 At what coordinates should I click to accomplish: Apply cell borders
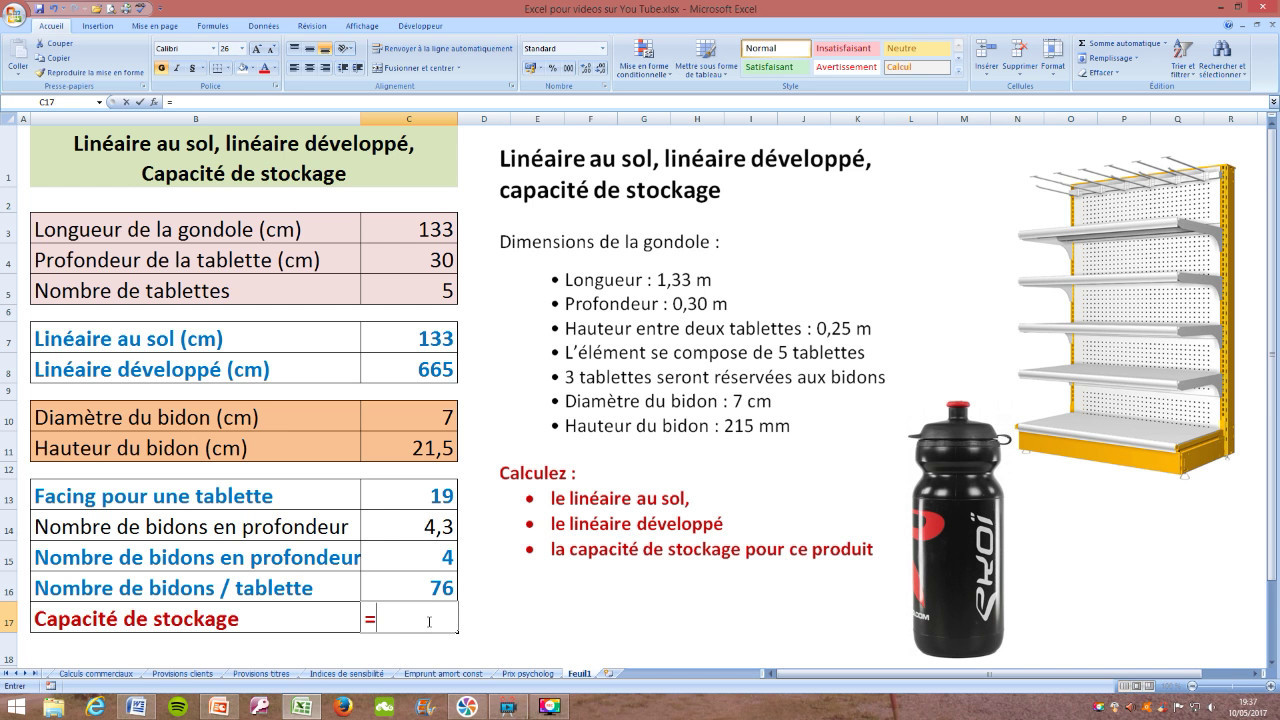coord(216,68)
